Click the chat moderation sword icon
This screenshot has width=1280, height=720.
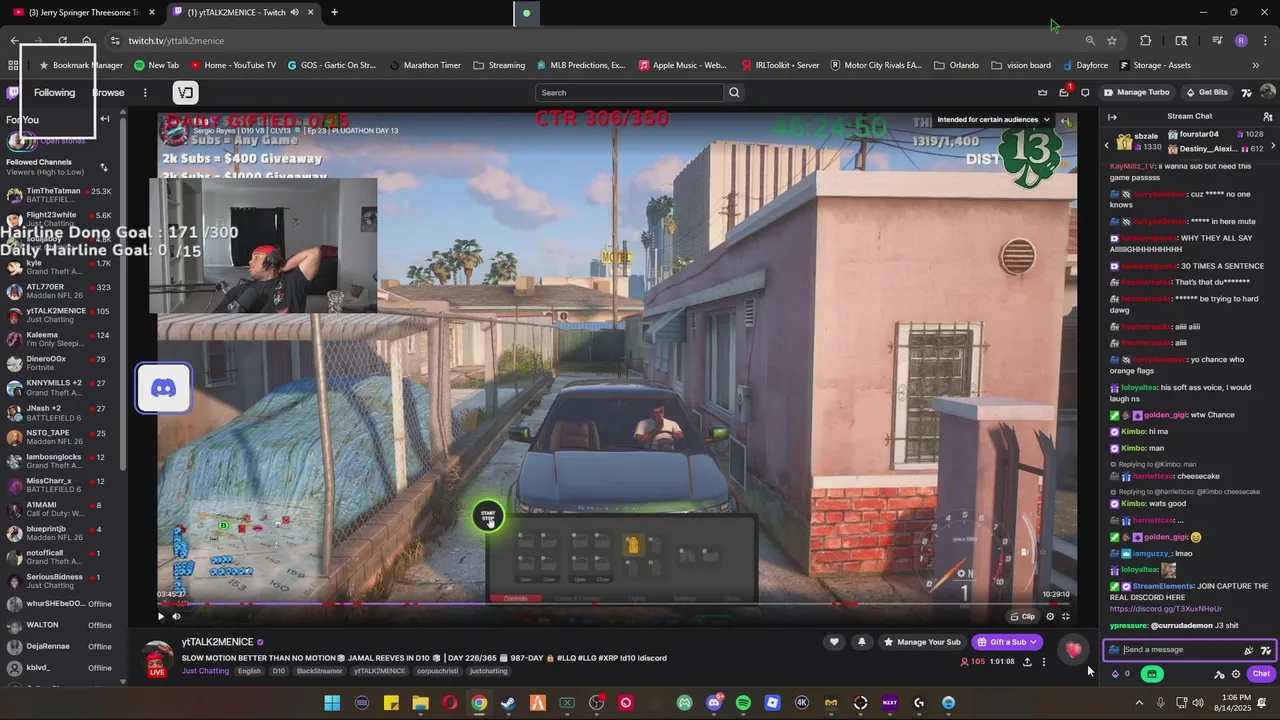tap(1219, 674)
